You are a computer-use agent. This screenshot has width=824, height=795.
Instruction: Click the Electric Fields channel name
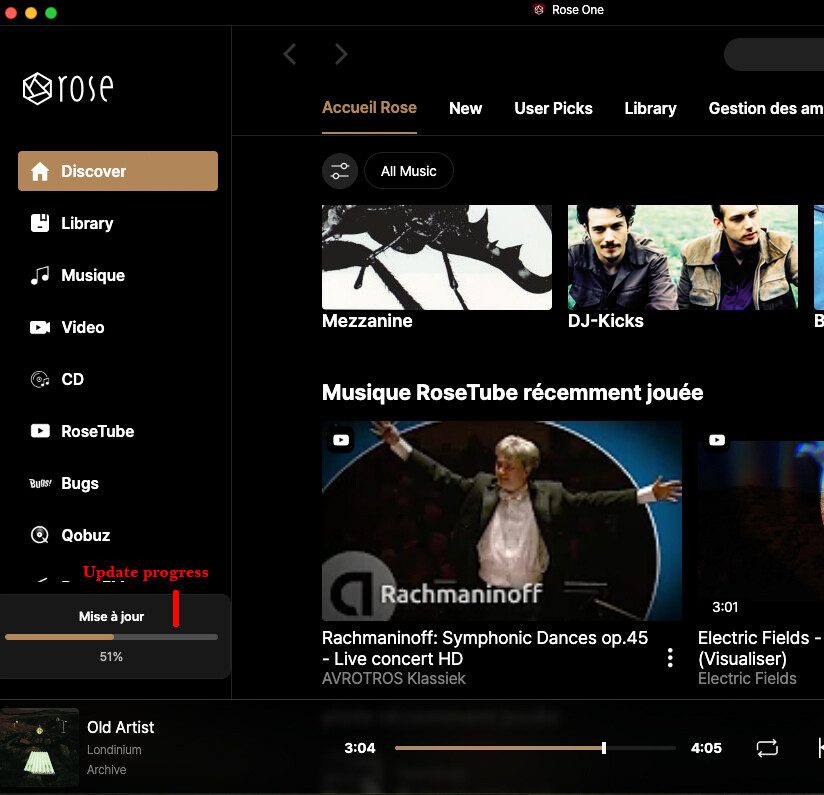[x=747, y=678]
